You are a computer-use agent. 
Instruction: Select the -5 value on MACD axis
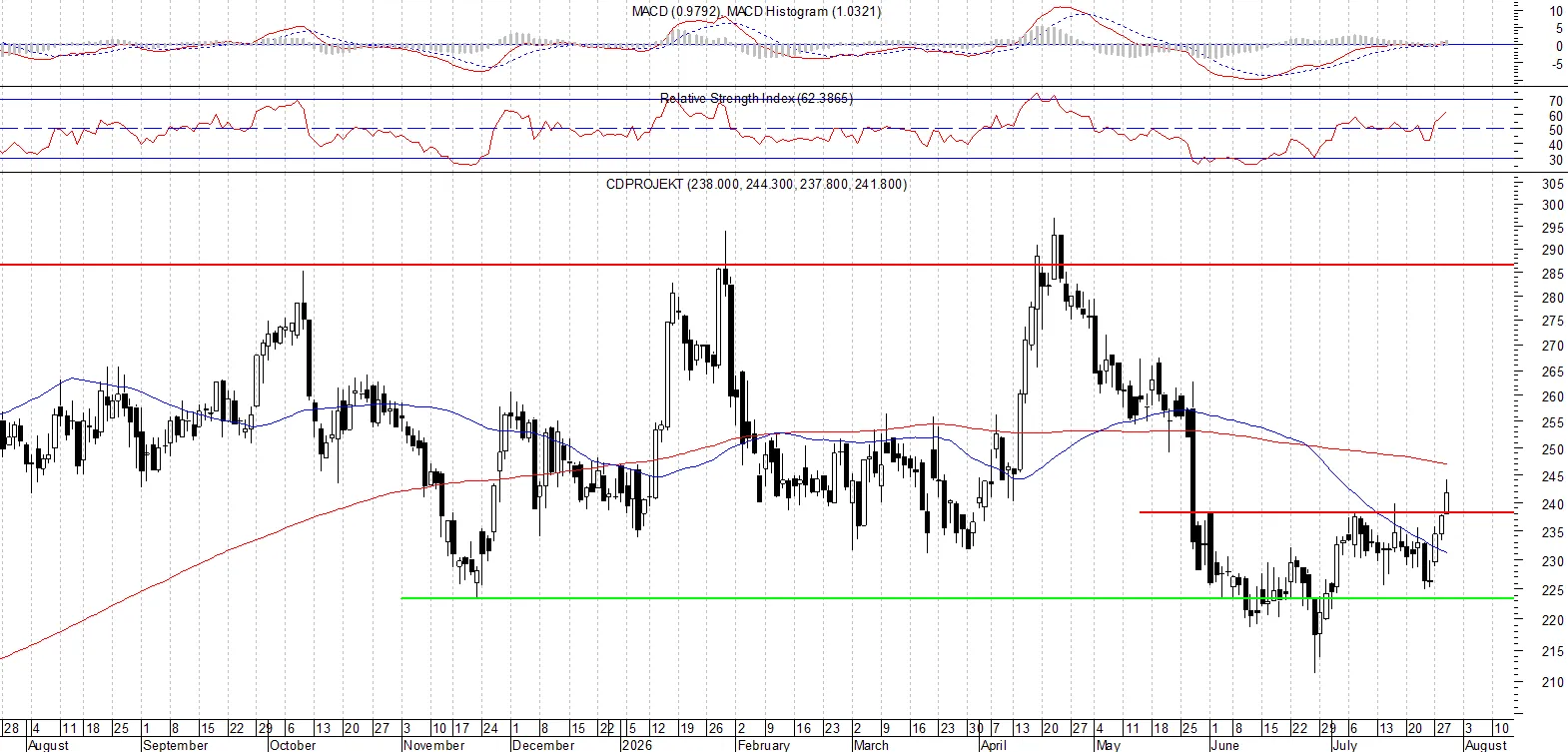pos(1557,65)
